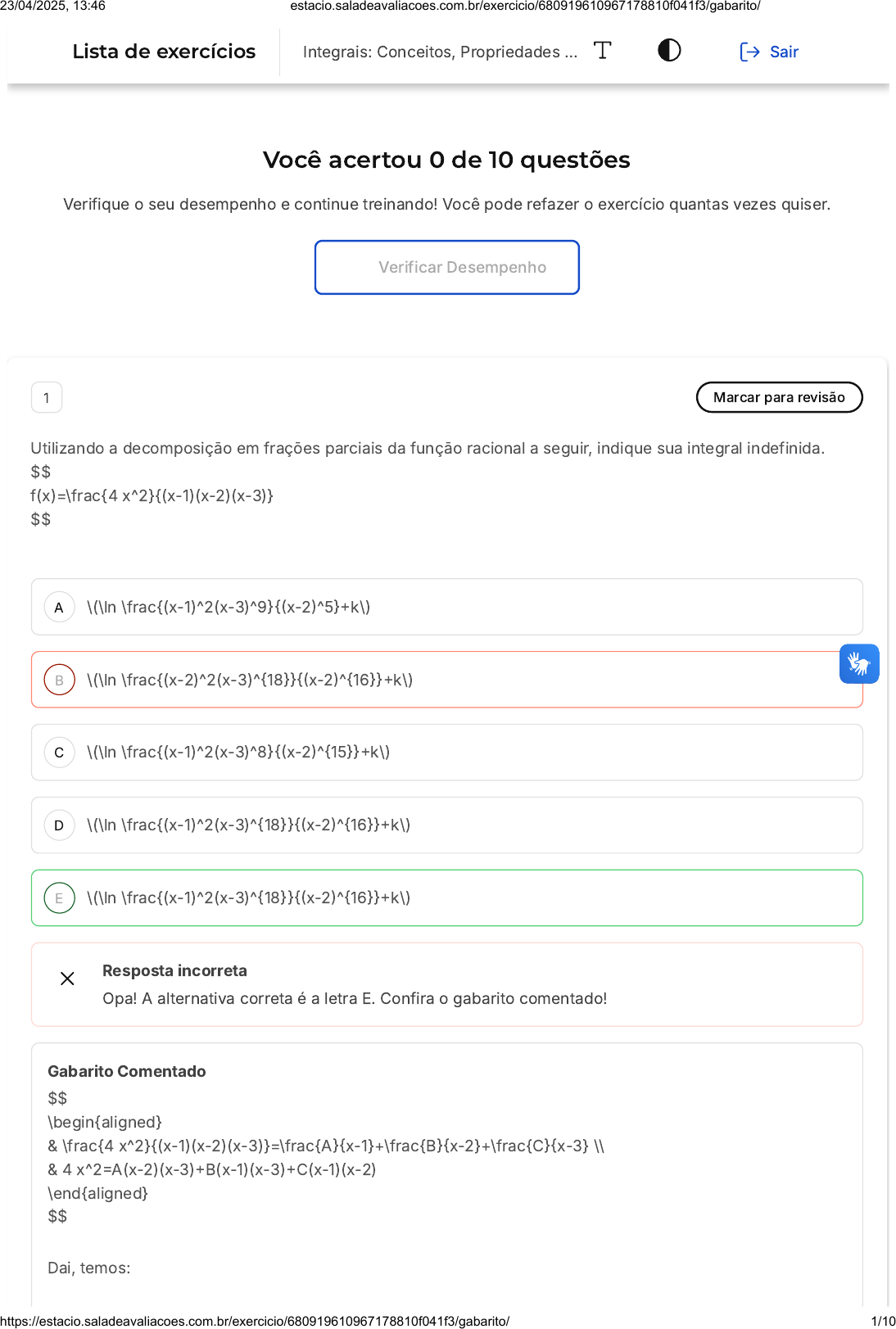Click the Gabarito Comentado heading

[x=127, y=1072]
